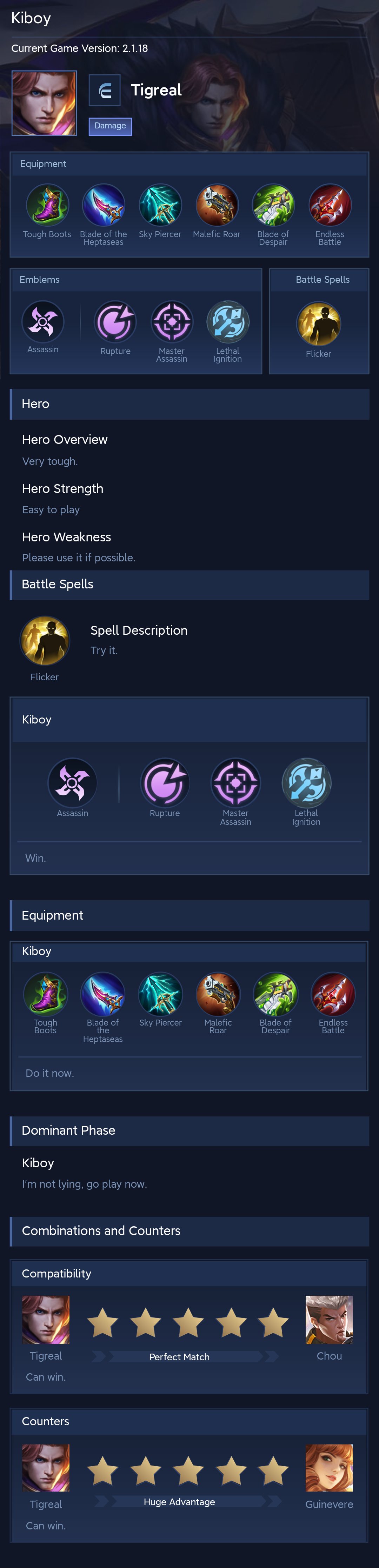Click the Assassin emblem in Kiboy's lower emblem card

click(x=72, y=782)
